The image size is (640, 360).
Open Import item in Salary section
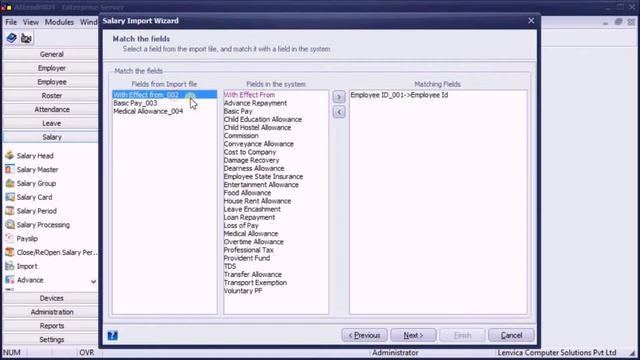pyautogui.click(x=27, y=266)
